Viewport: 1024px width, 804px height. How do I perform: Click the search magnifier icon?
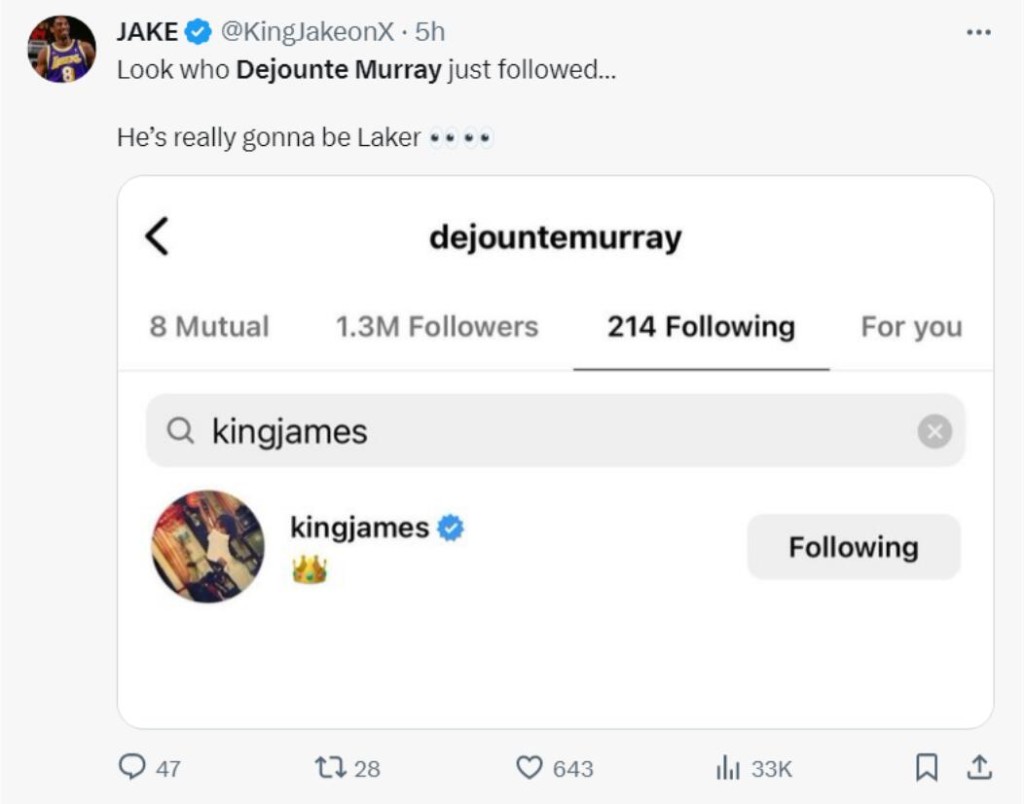tap(180, 431)
